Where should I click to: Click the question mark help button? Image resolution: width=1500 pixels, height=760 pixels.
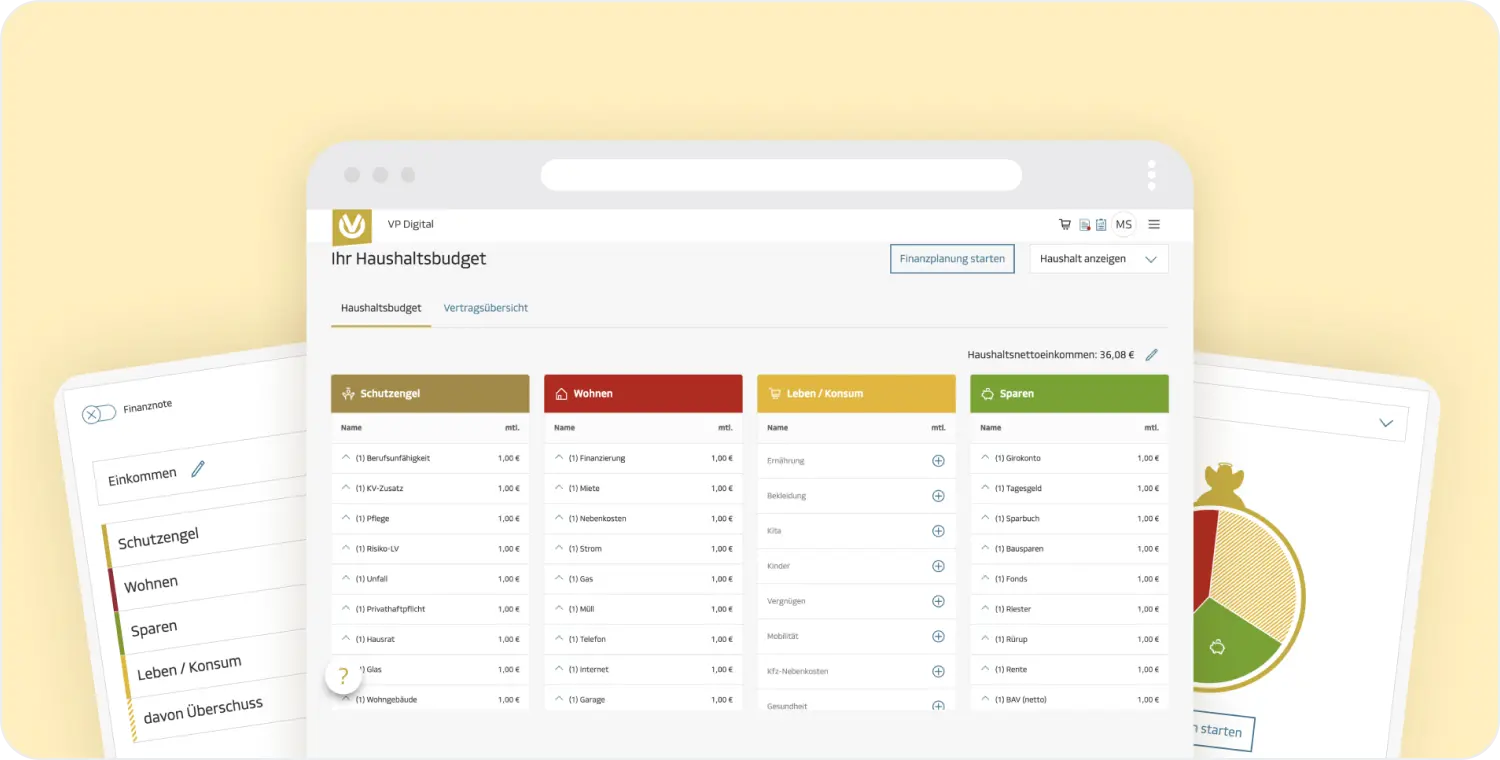(343, 676)
